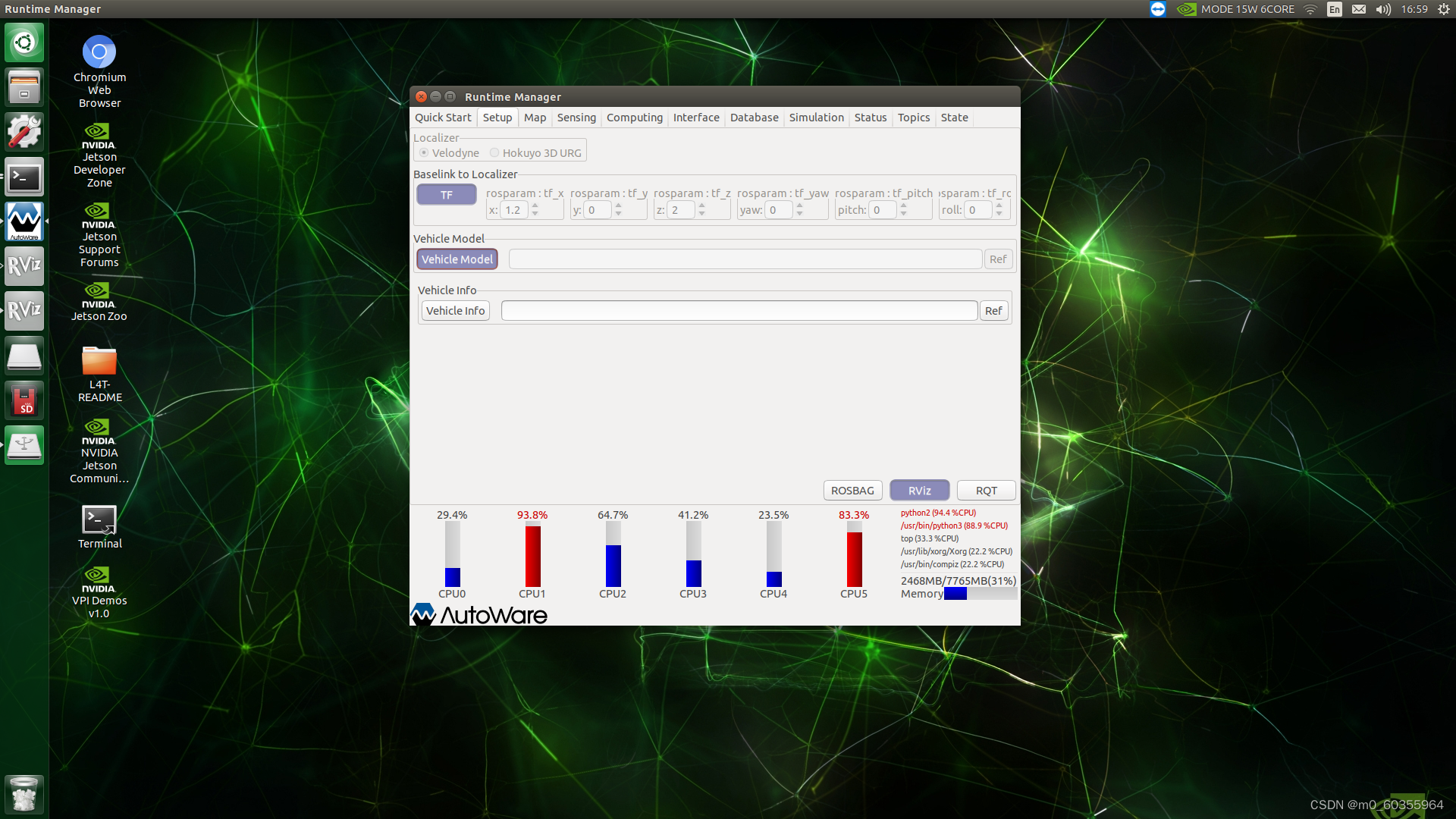This screenshot has height=819, width=1456.
Task: Click the SD card creator dock icon
Action: [x=24, y=400]
